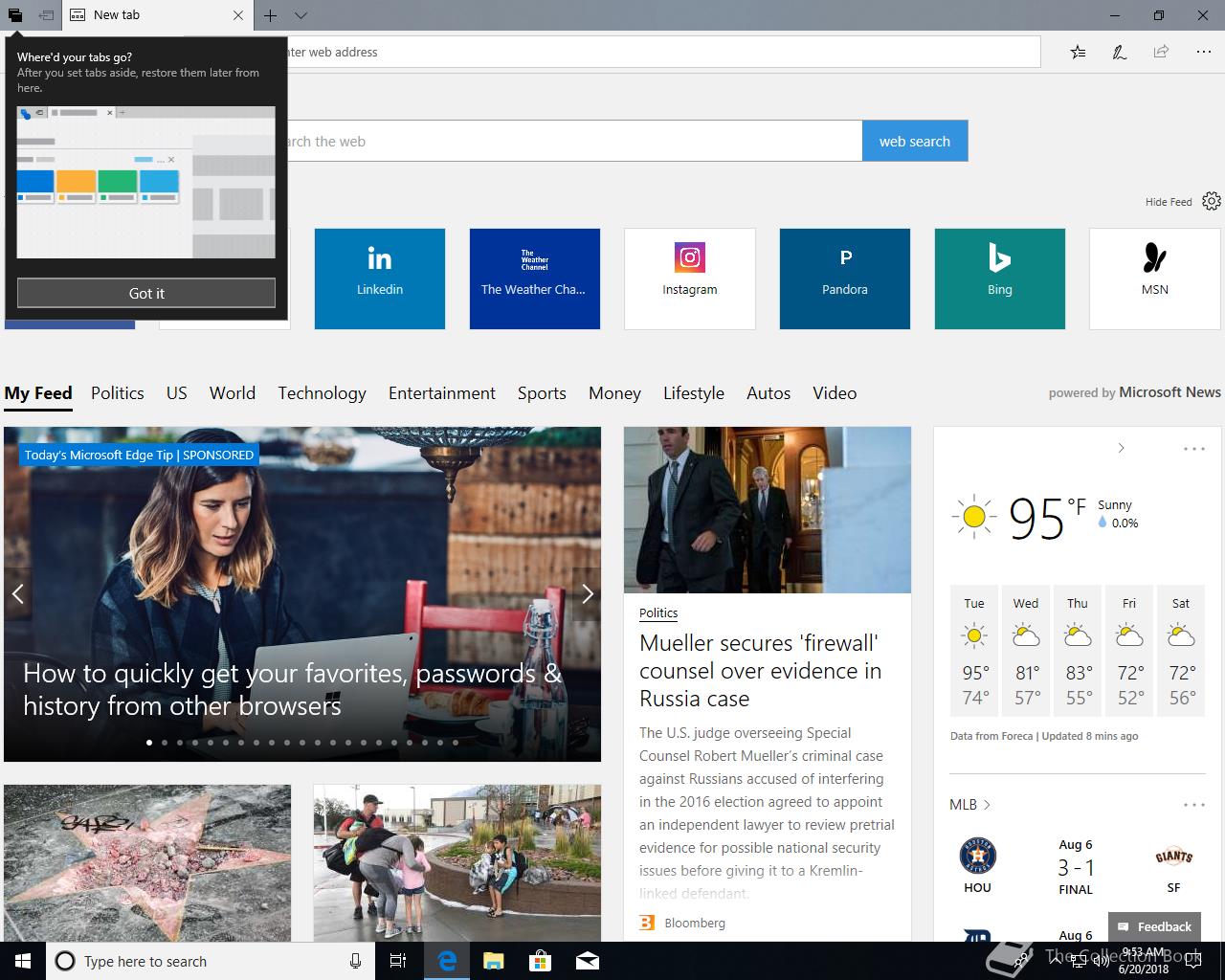Open weather card ellipsis options

(x=1194, y=448)
